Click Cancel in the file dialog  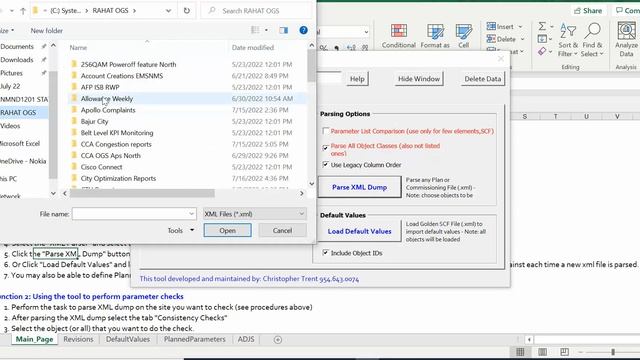[x=282, y=231]
